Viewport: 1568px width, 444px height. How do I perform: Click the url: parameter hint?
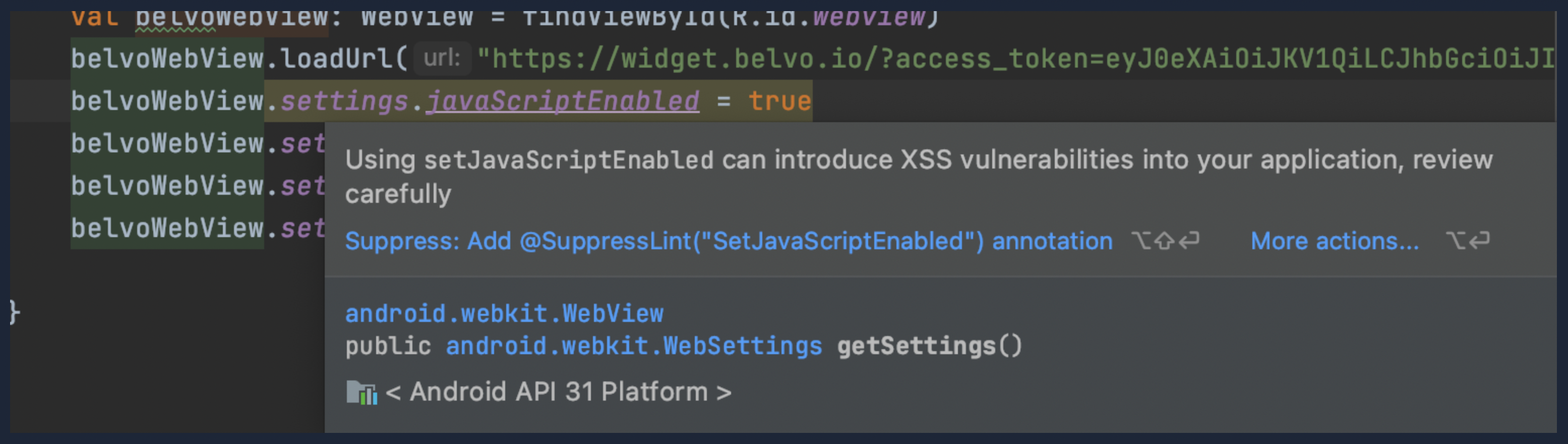(442, 59)
